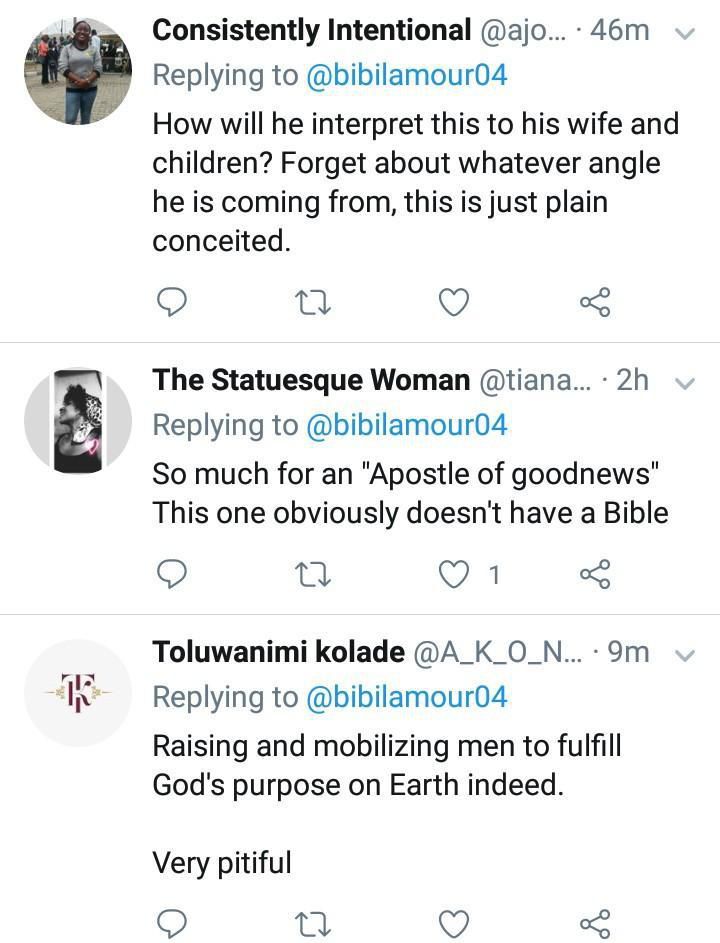Share Toluwanimi kolade's tweet
Image resolution: width=720 pixels, height=943 pixels.
[595, 922]
